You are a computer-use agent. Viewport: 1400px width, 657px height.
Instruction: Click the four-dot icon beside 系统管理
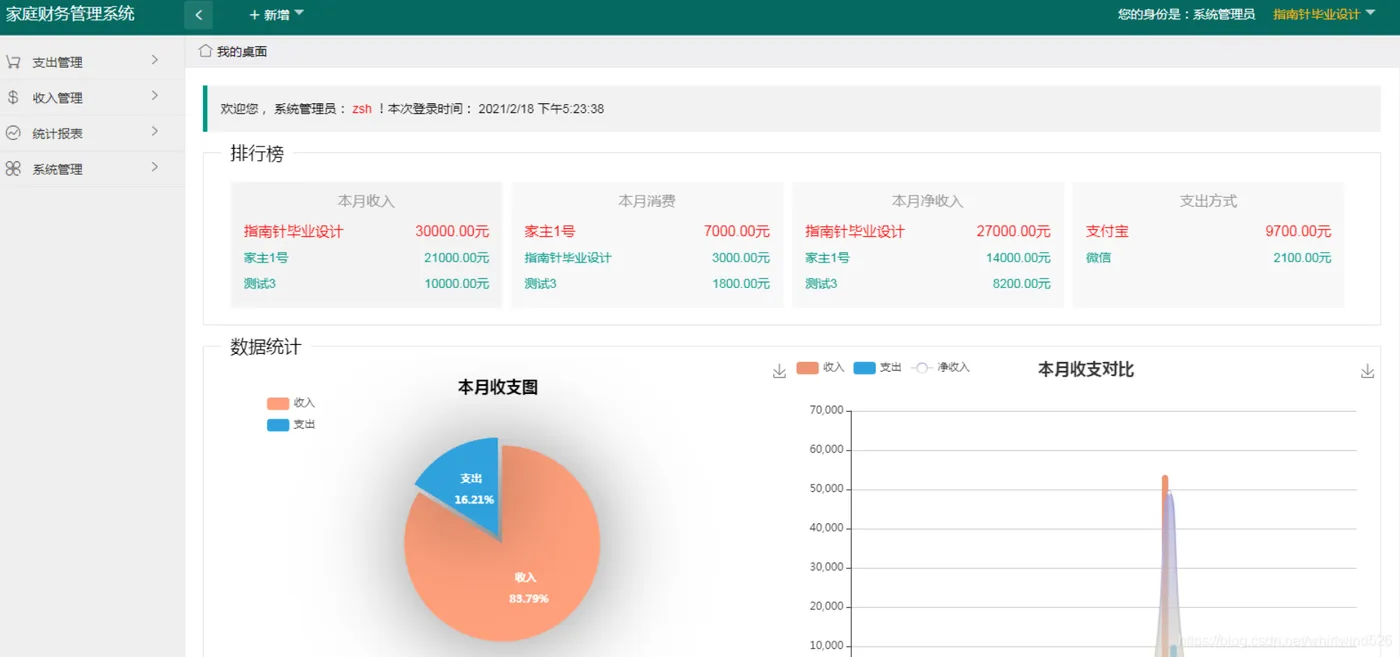pos(13,169)
